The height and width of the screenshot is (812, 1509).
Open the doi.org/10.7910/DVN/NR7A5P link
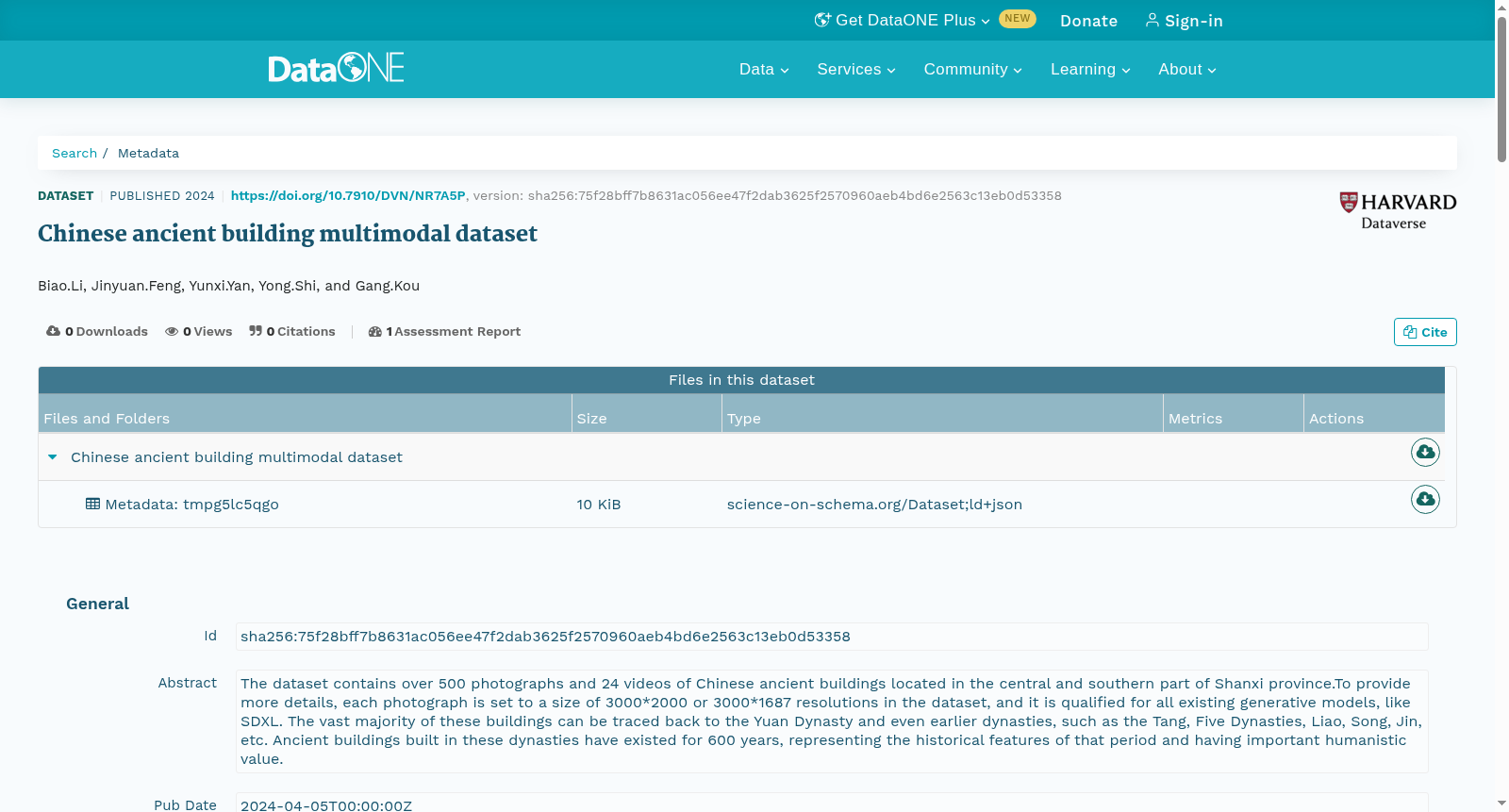[x=348, y=195]
